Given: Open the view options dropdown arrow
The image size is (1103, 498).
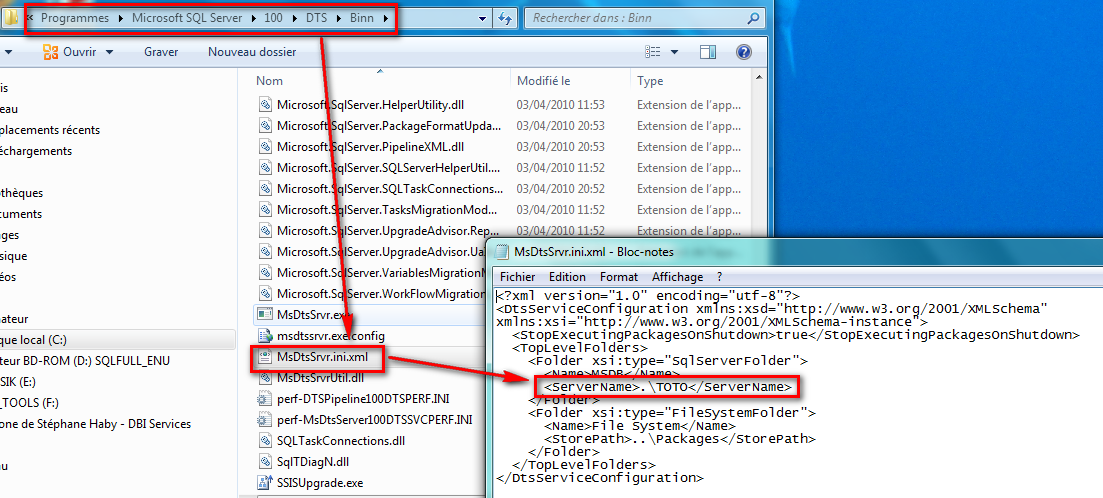Looking at the screenshot, I should pyautogui.click(x=674, y=52).
